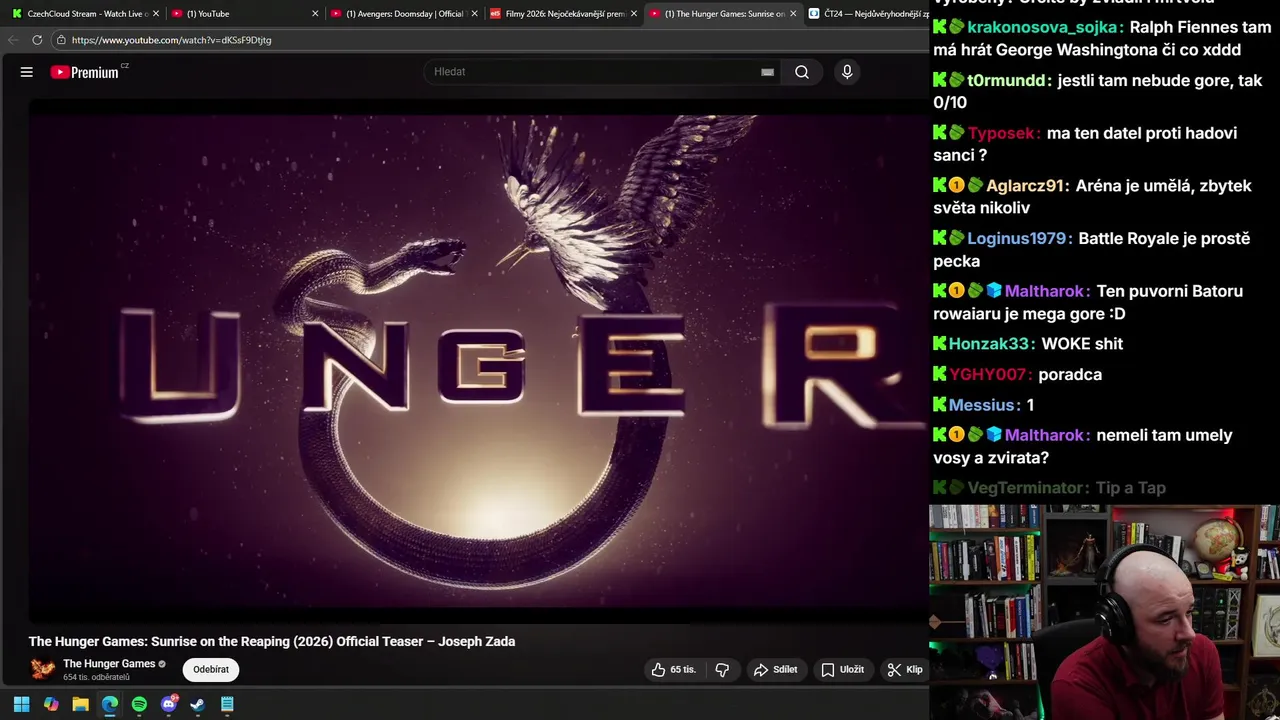Click the Hunger Games teaser video player
Screen dimensions: 1280x720
[478, 360]
